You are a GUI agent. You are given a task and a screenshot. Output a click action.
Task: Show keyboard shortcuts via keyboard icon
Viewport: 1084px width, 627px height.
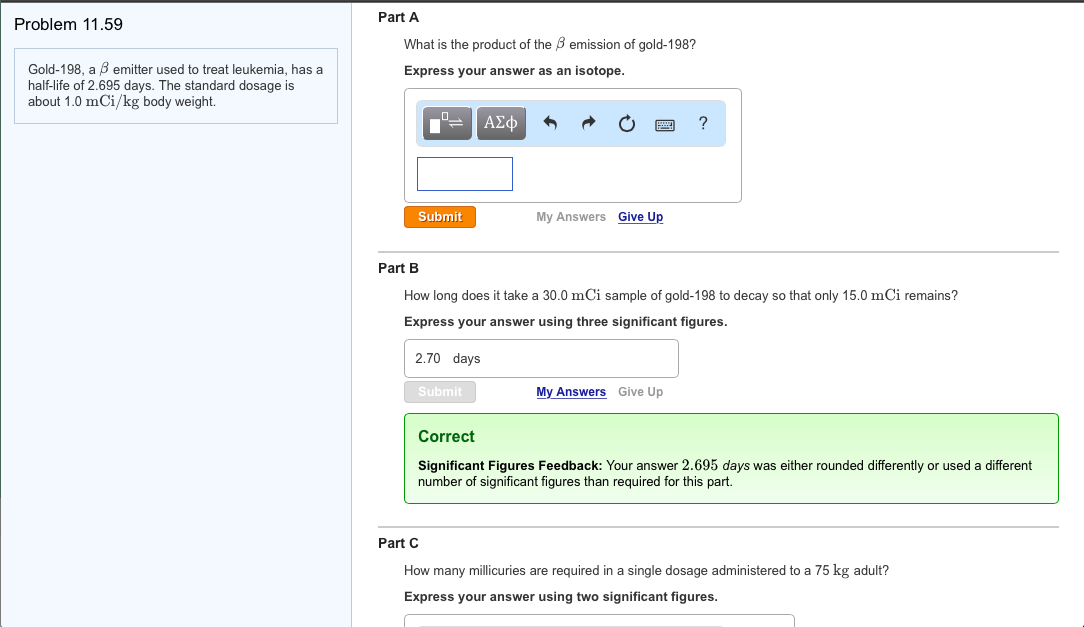(665, 125)
